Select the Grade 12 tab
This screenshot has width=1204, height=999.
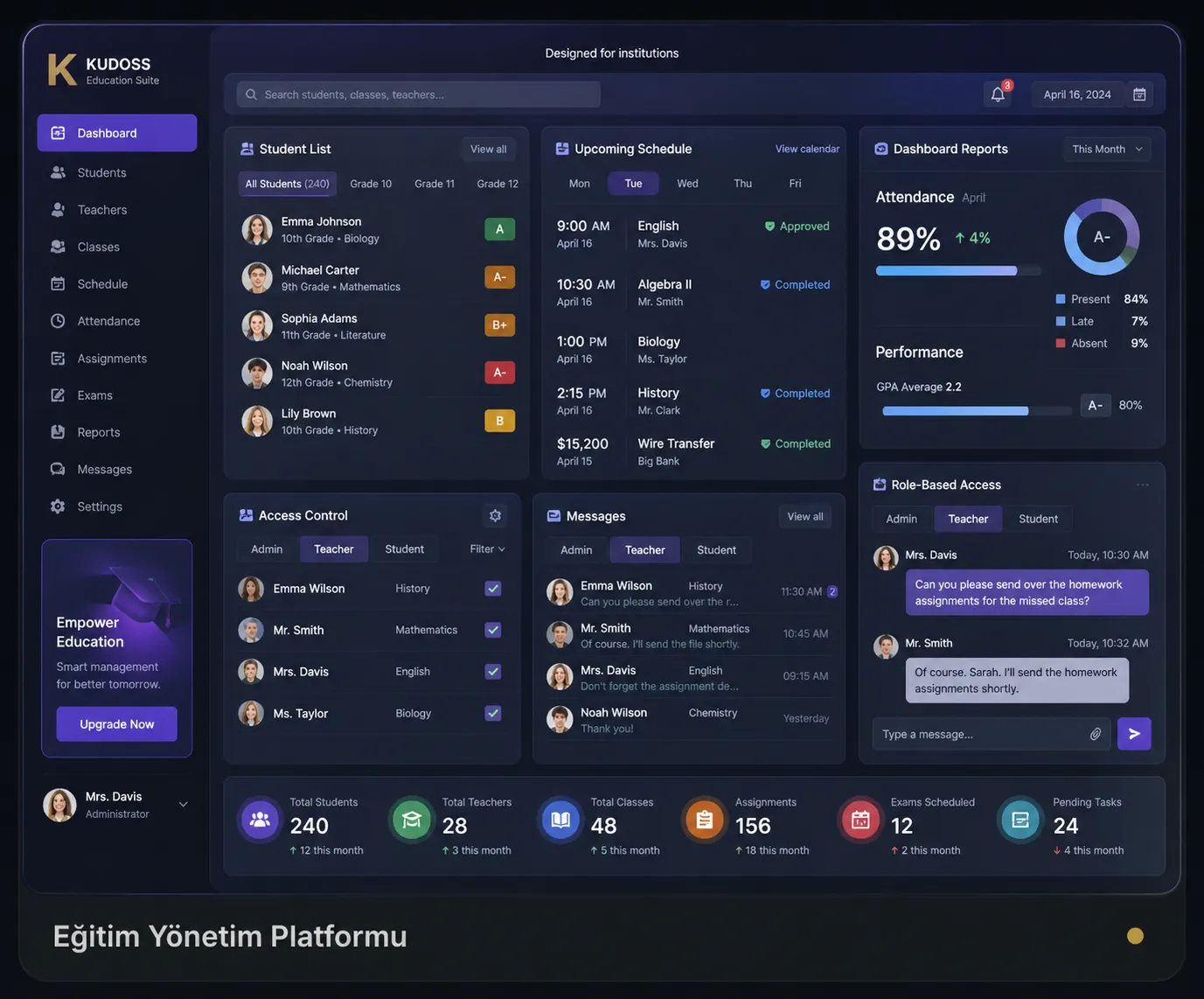pyautogui.click(x=498, y=184)
